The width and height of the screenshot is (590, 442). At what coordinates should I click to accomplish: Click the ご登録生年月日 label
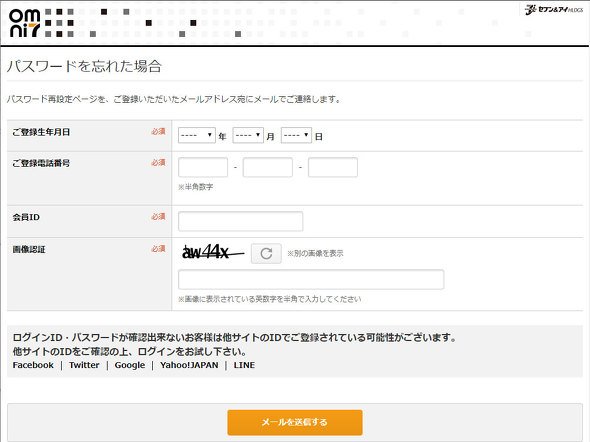(41, 132)
